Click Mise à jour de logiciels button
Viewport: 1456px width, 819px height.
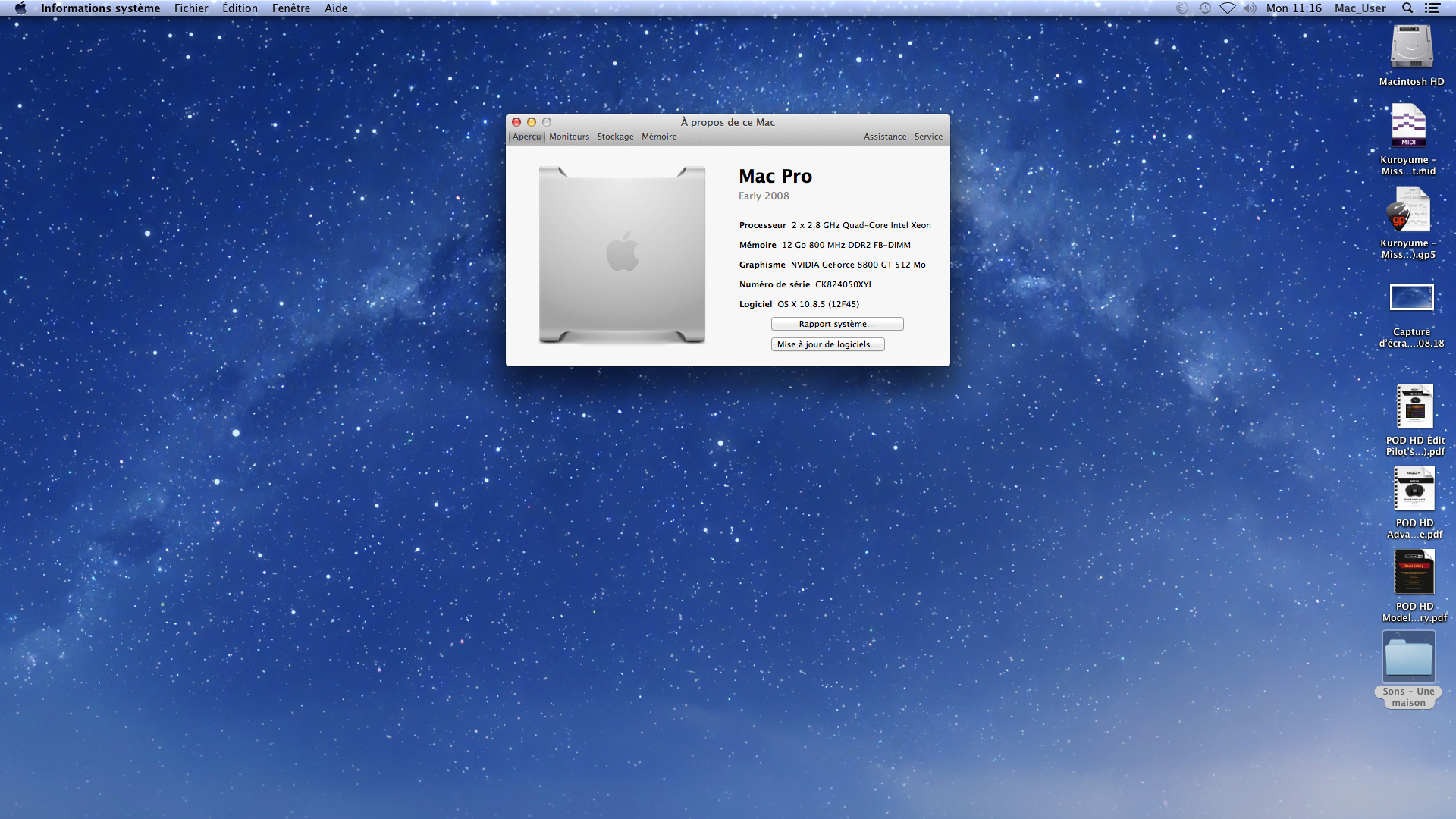[827, 344]
